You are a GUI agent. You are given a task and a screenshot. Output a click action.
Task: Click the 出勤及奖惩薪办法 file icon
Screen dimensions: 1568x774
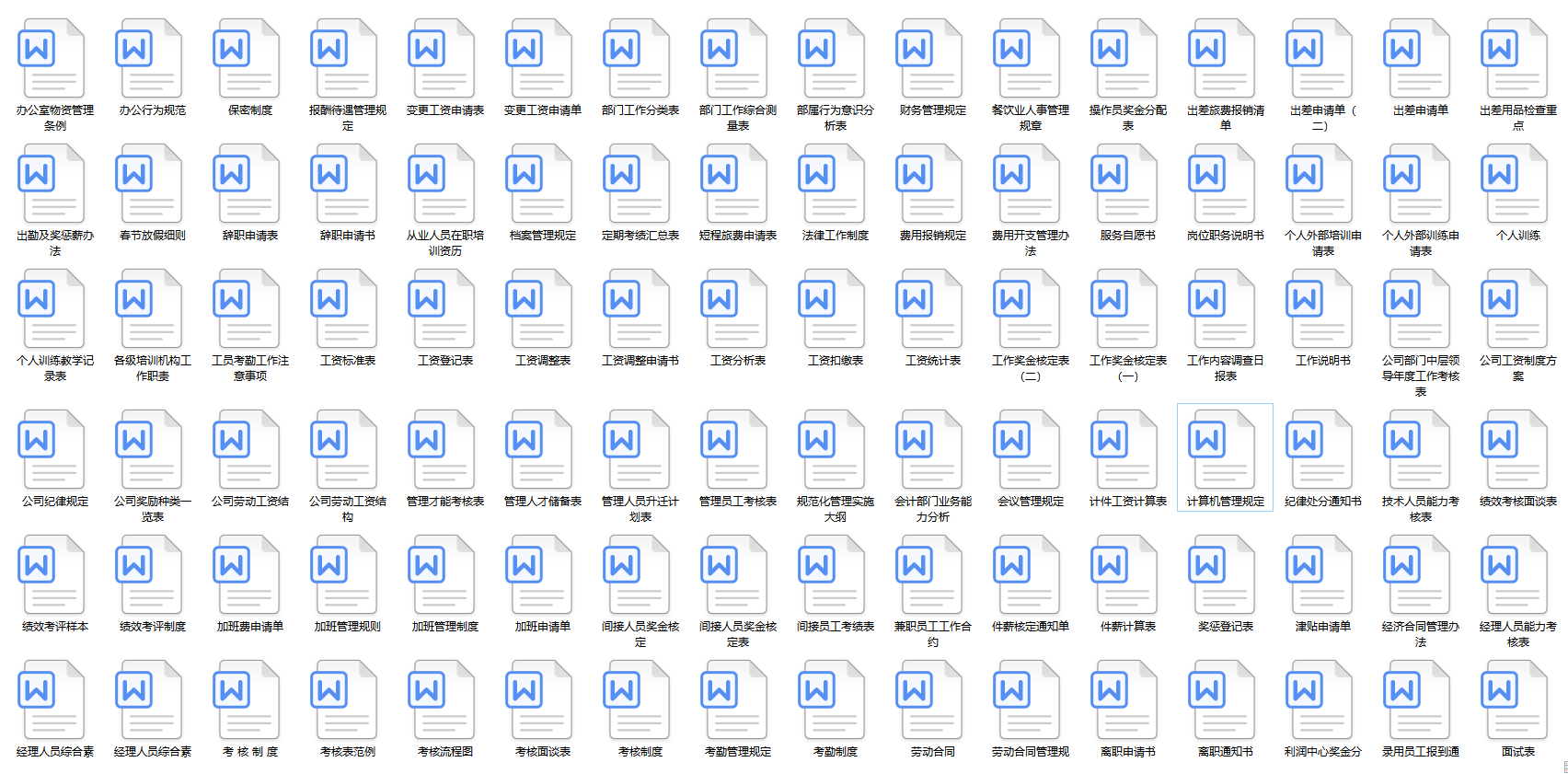[x=52, y=184]
